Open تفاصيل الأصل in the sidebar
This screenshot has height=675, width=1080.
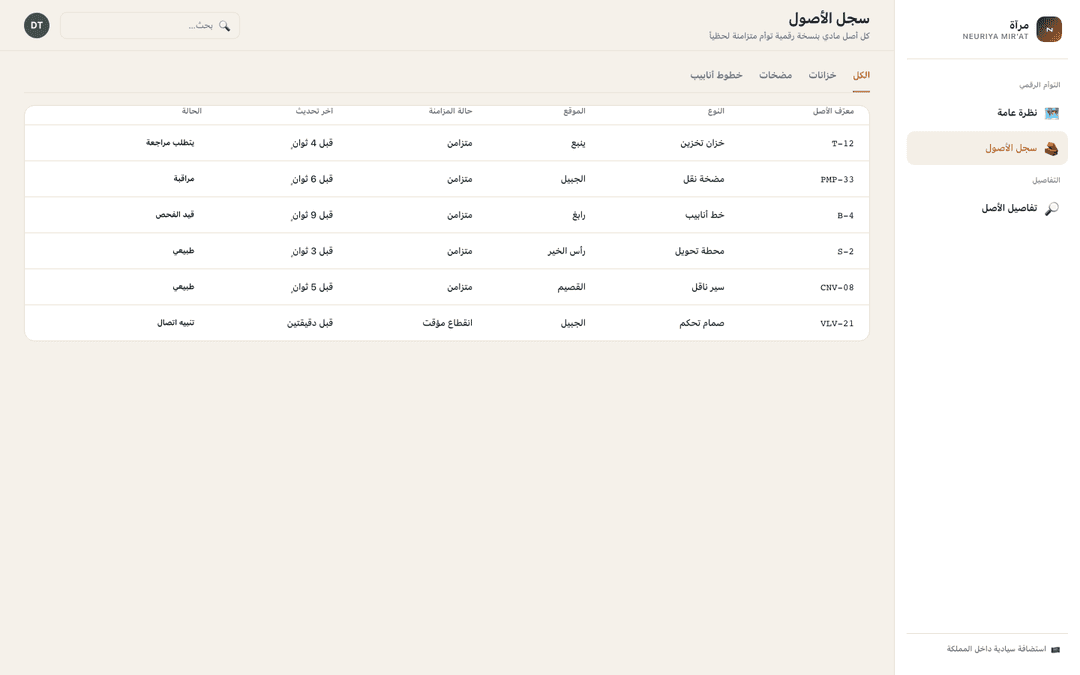tap(987, 208)
